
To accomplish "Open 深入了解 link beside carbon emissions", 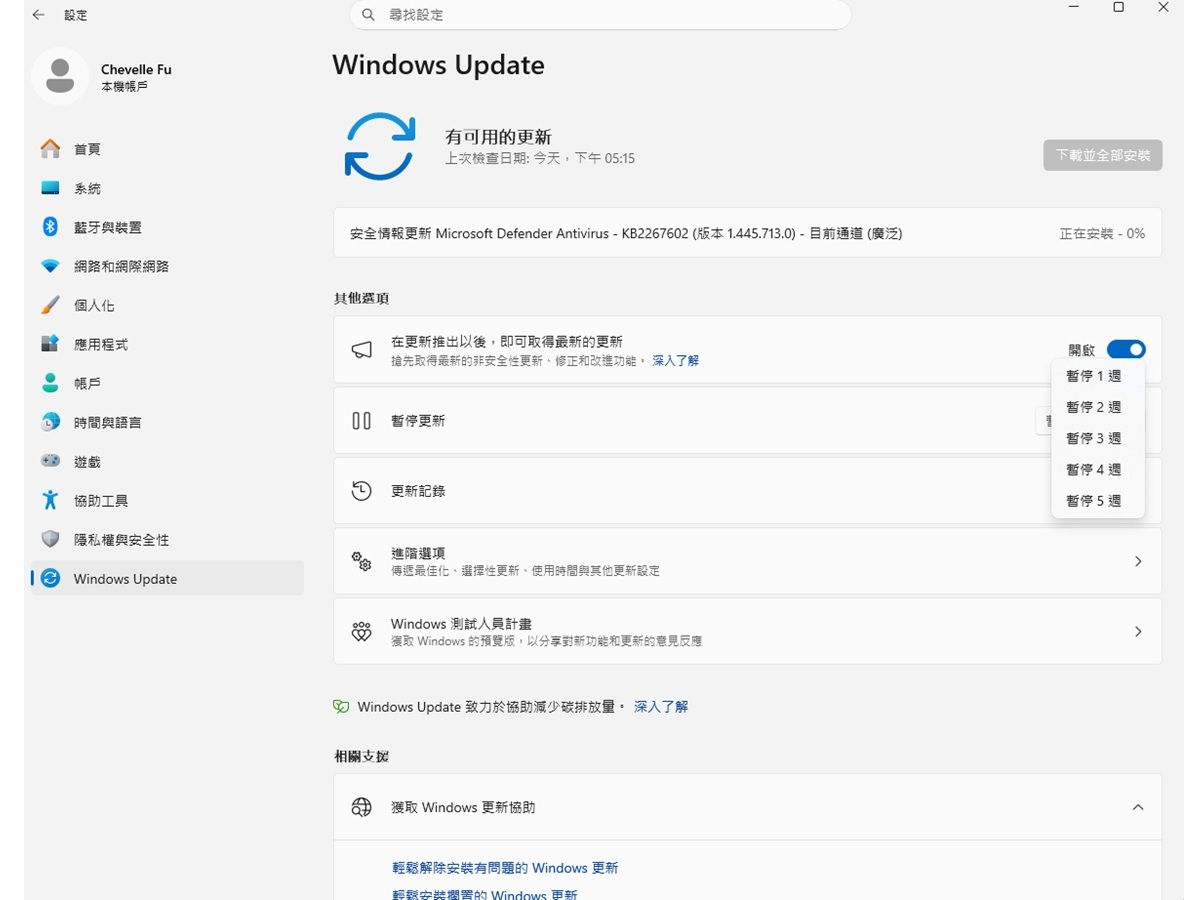I will [661, 707].
